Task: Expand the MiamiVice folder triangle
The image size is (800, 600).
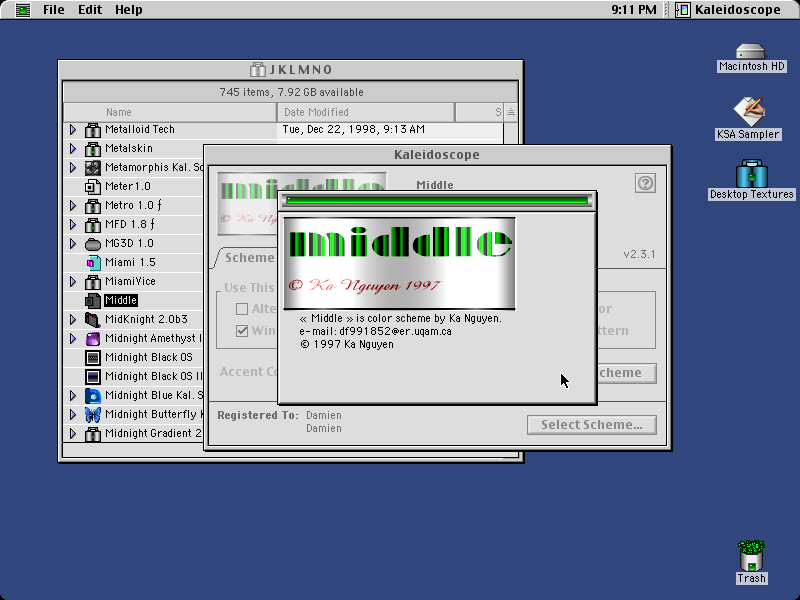Action: point(72,282)
